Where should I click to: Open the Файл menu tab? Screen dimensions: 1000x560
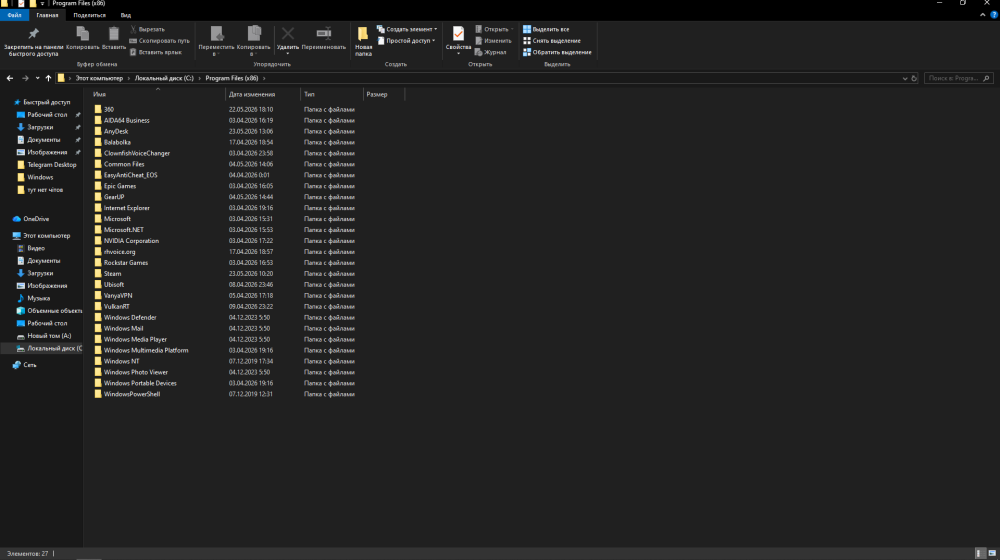click(x=14, y=15)
